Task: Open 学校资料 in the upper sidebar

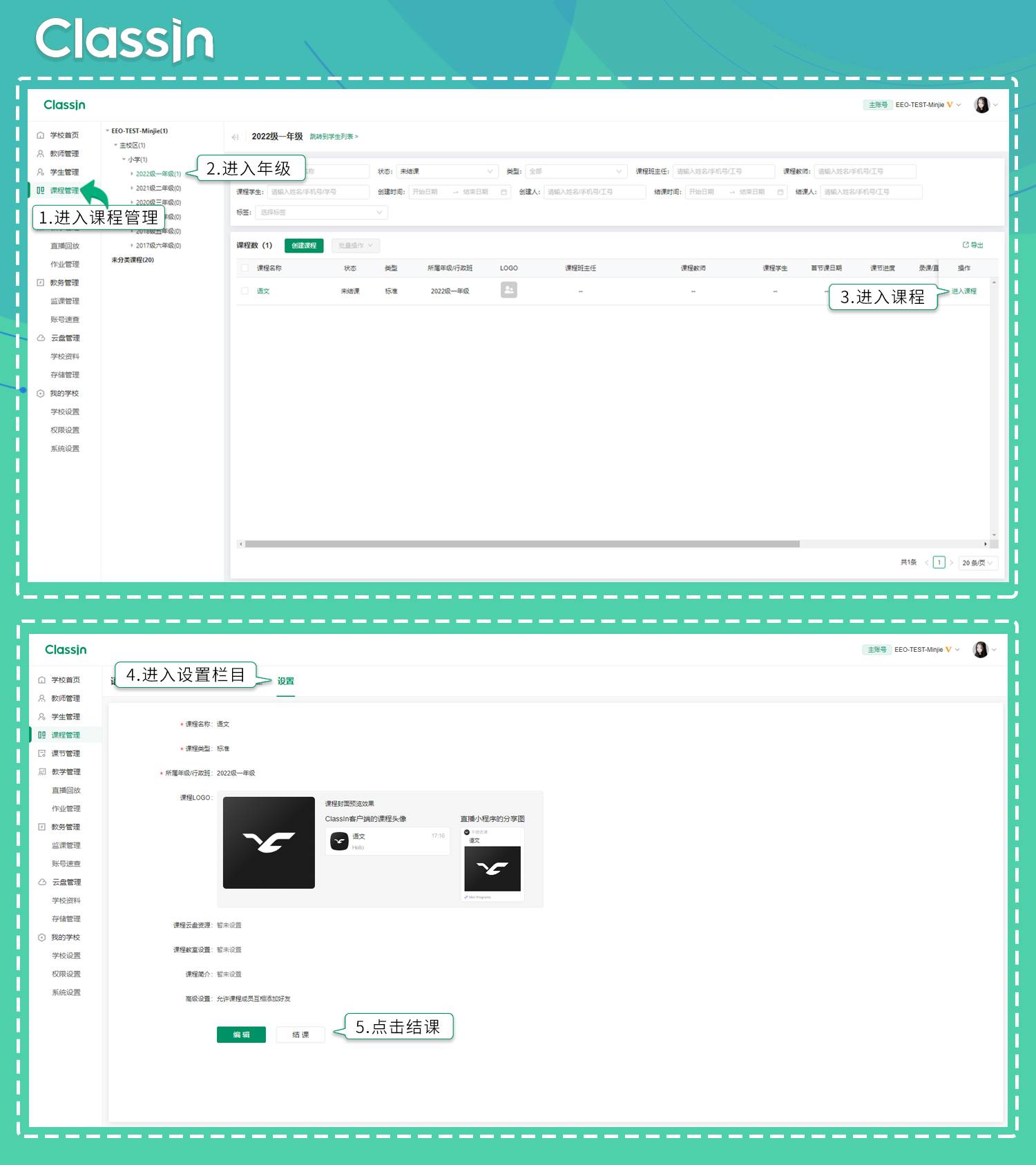Action: tap(65, 356)
